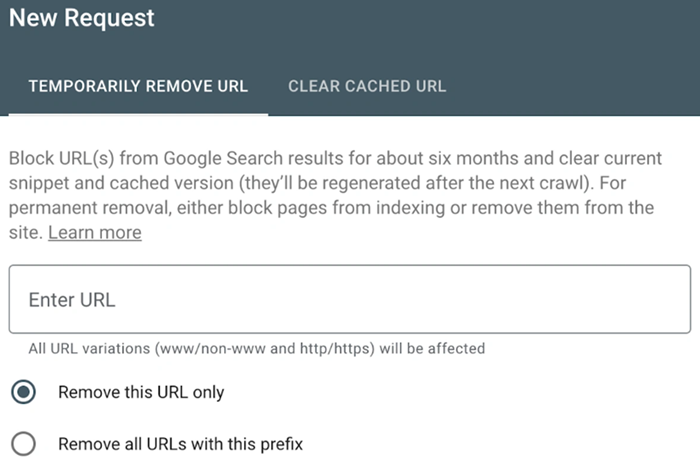Click the empty circle of the prefix radio option
700x466 pixels.
23,443
